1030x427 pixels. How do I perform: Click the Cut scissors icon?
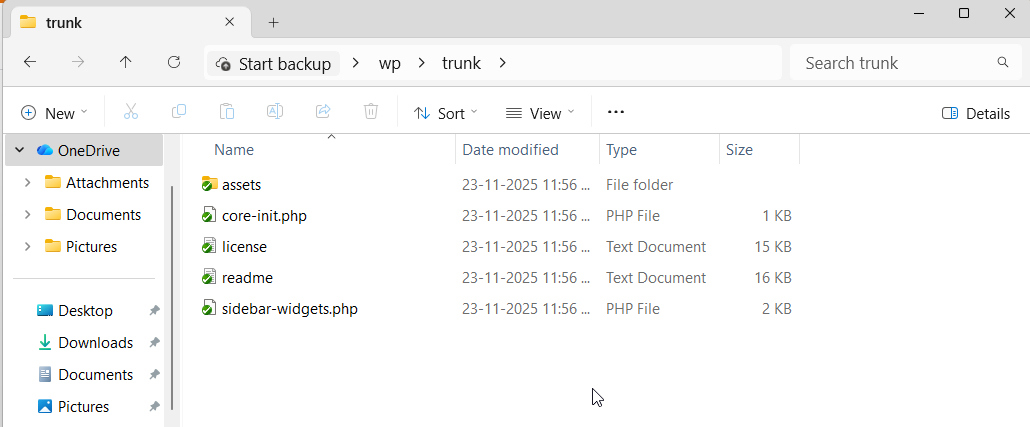click(131, 113)
